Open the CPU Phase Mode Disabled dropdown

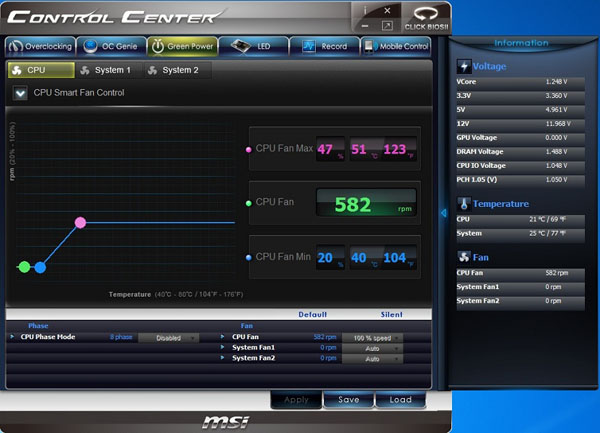coord(168,338)
